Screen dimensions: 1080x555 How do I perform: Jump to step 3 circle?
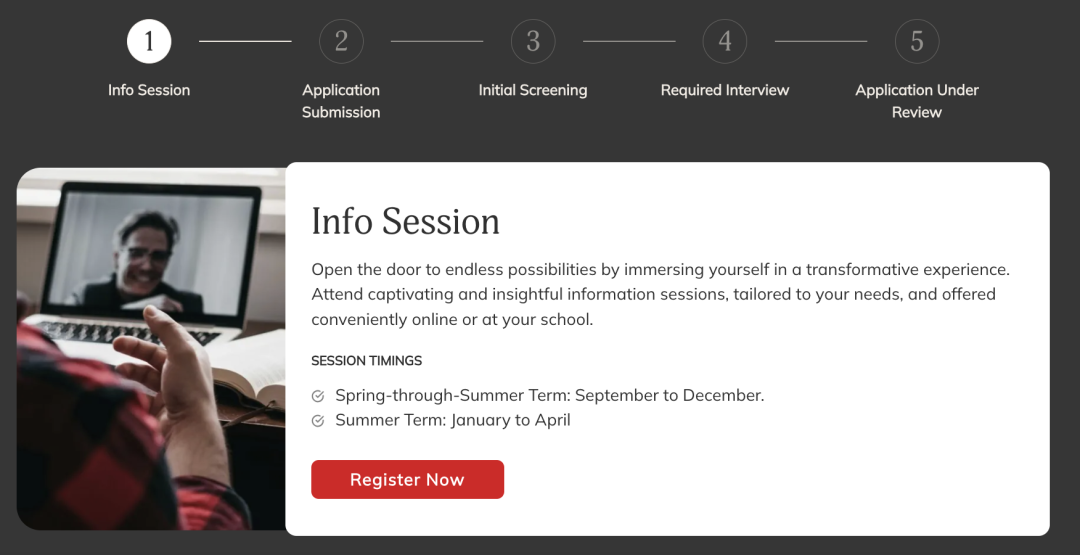tap(533, 41)
